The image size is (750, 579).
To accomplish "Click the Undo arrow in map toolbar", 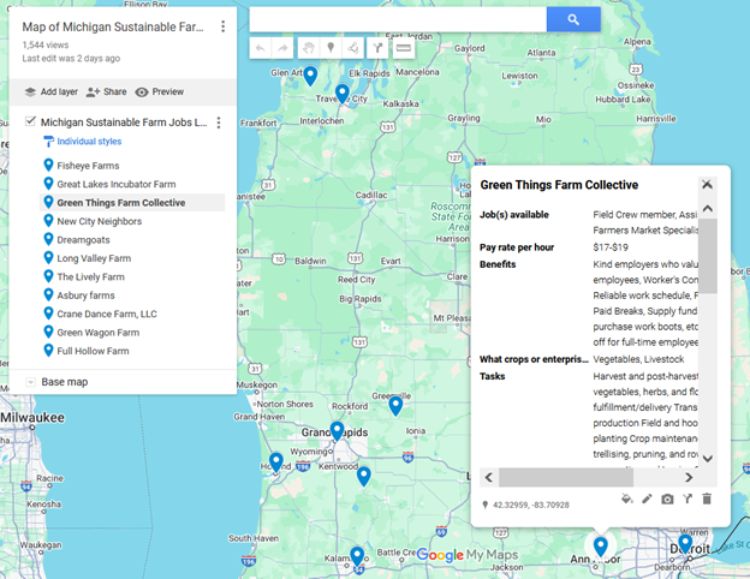I will (260, 48).
